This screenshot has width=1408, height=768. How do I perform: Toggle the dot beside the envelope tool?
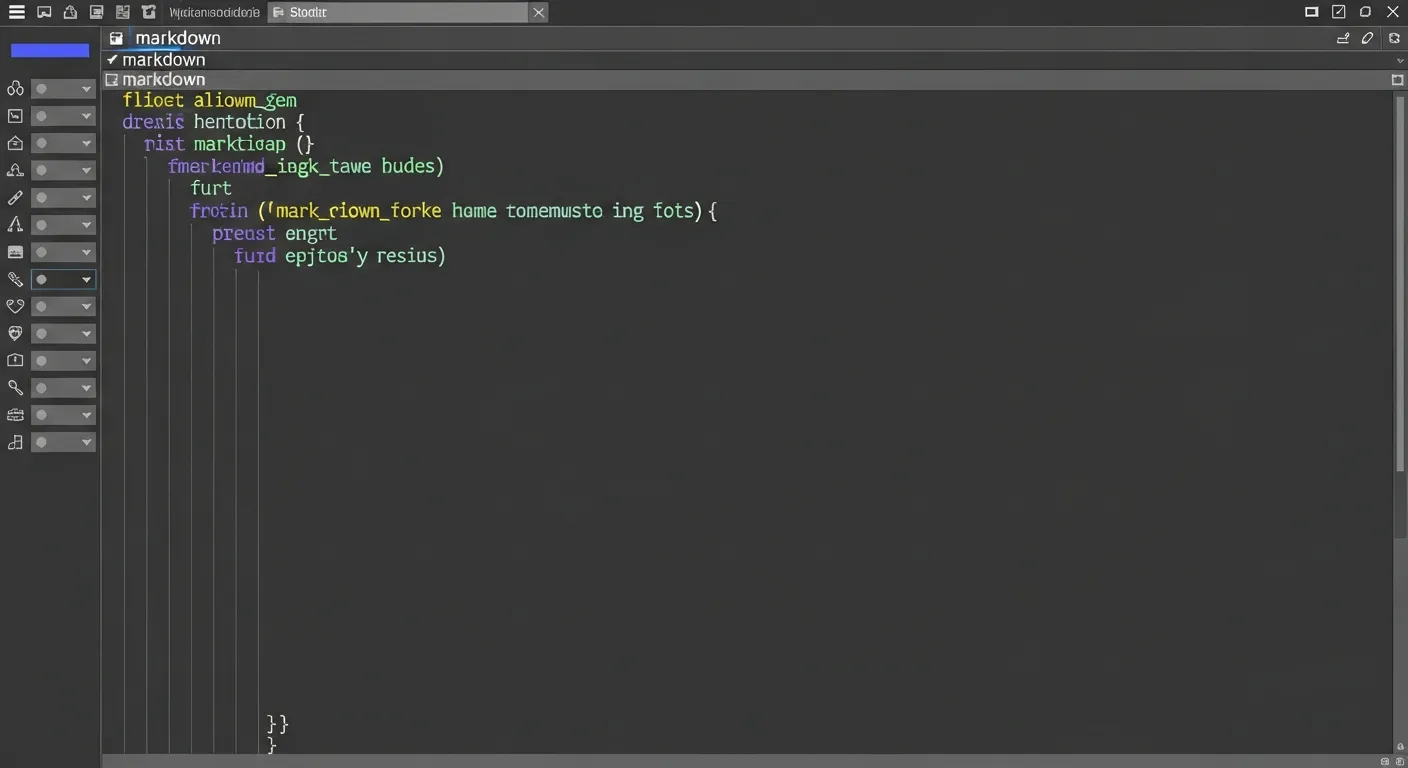click(x=41, y=143)
